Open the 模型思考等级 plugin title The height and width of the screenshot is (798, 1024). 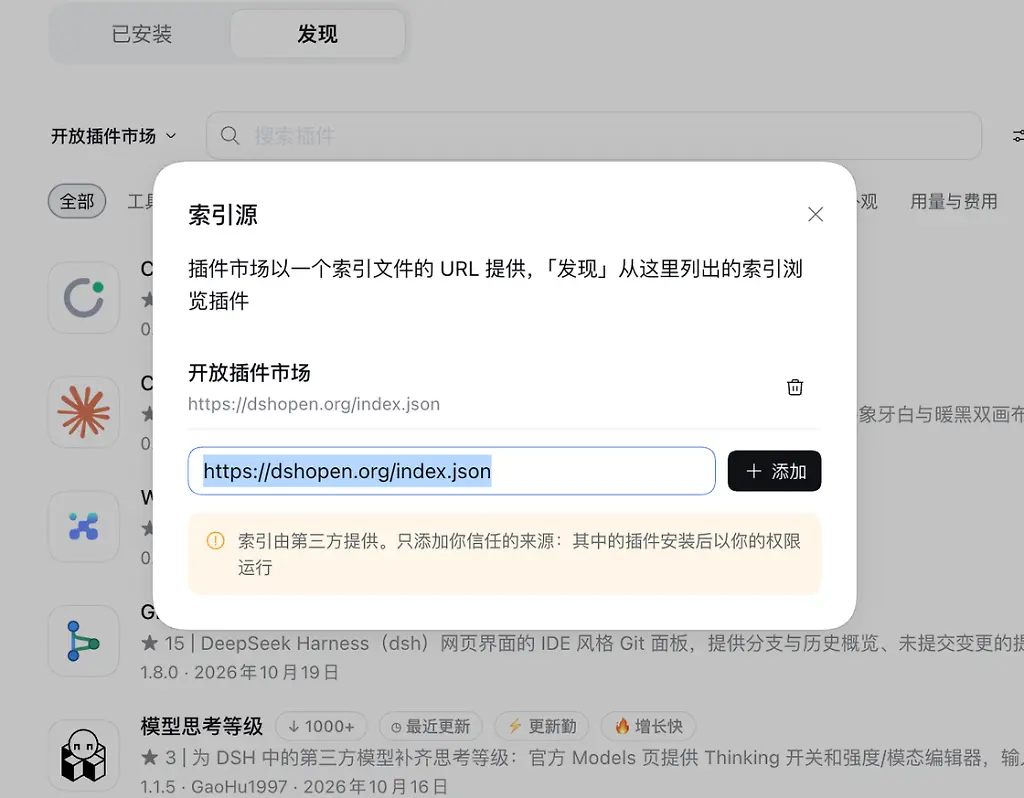pyautogui.click(x=202, y=726)
